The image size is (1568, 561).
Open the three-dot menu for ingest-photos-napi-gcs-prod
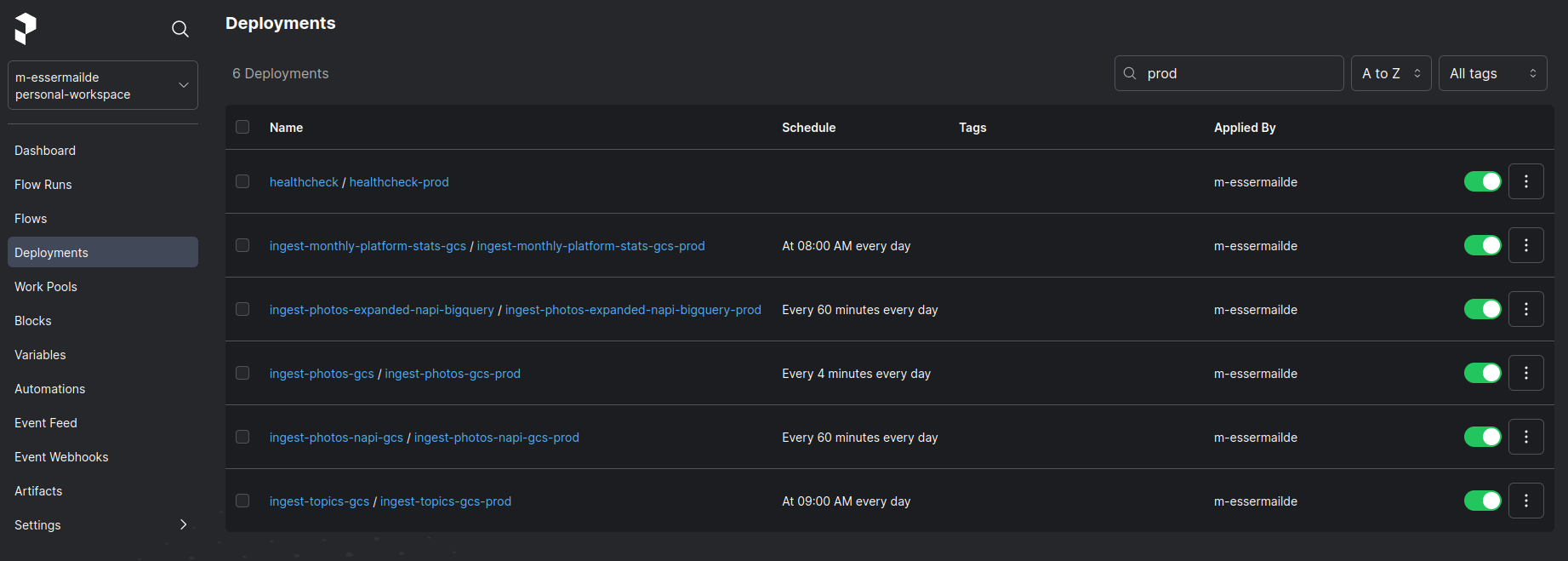(1526, 437)
